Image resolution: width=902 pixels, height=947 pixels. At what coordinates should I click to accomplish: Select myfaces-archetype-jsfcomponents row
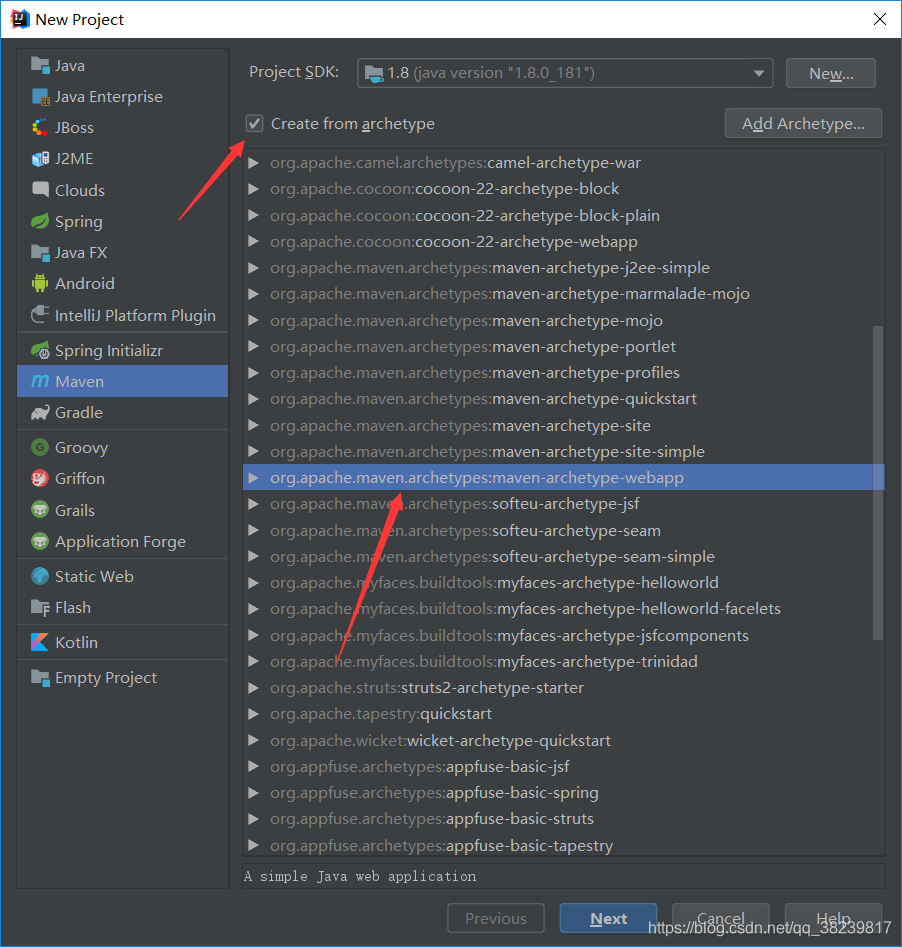(x=564, y=635)
